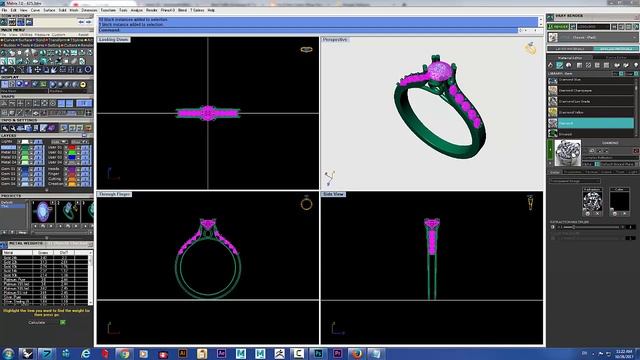Image resolution: width=640 pixels, height=360 pixels.
Task: Click the first Step History icon
Action: (x=4, y=22)
